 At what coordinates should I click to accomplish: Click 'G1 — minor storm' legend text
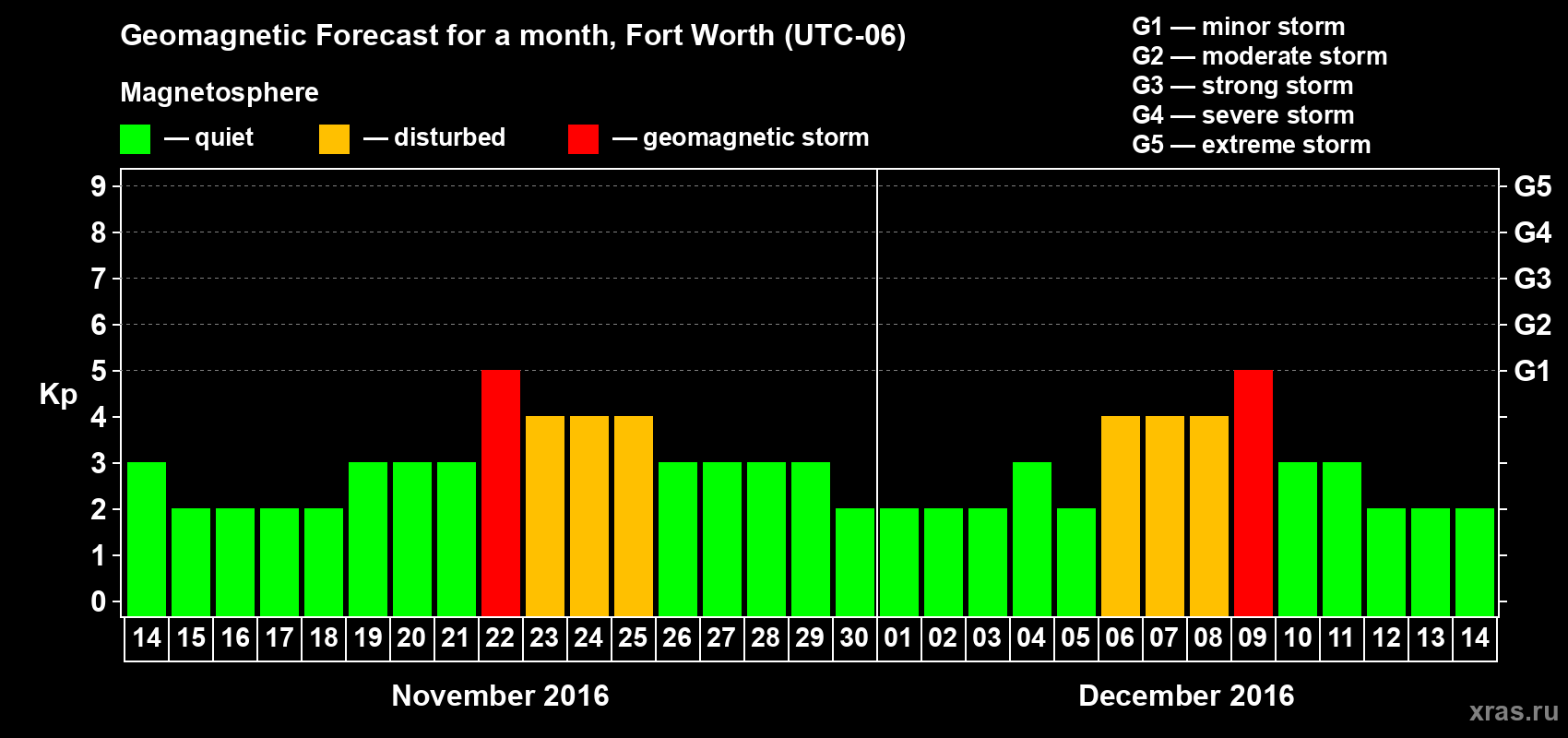click(x=1239, y=27)
